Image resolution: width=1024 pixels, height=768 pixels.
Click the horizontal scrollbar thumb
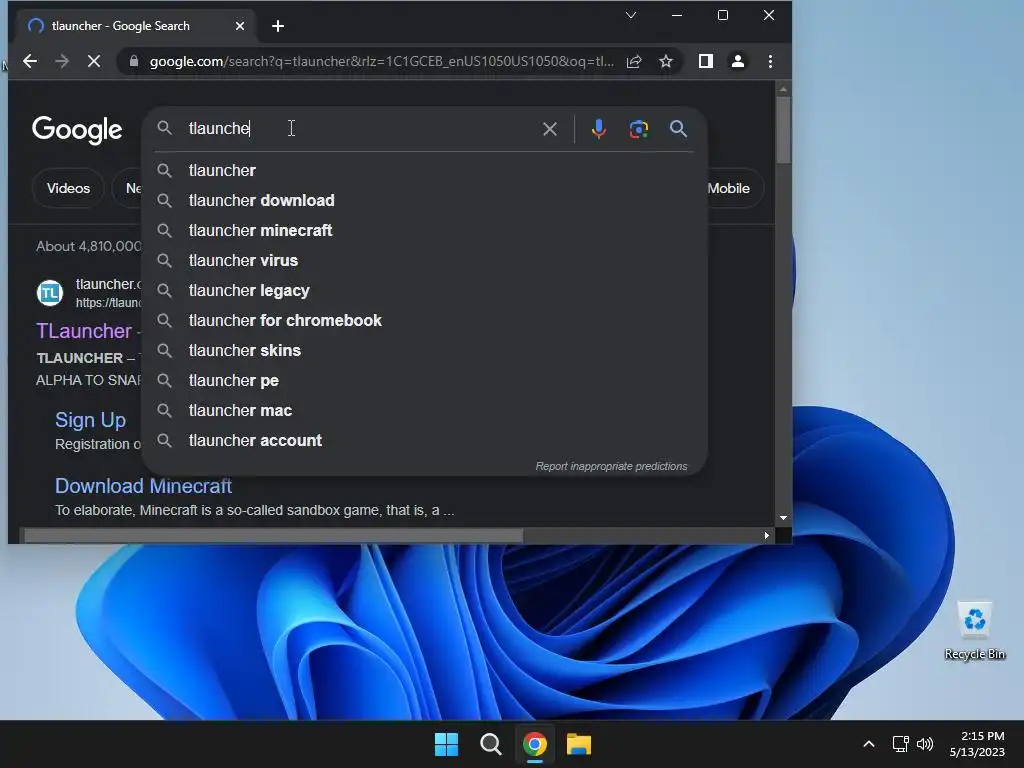[274, 536]
